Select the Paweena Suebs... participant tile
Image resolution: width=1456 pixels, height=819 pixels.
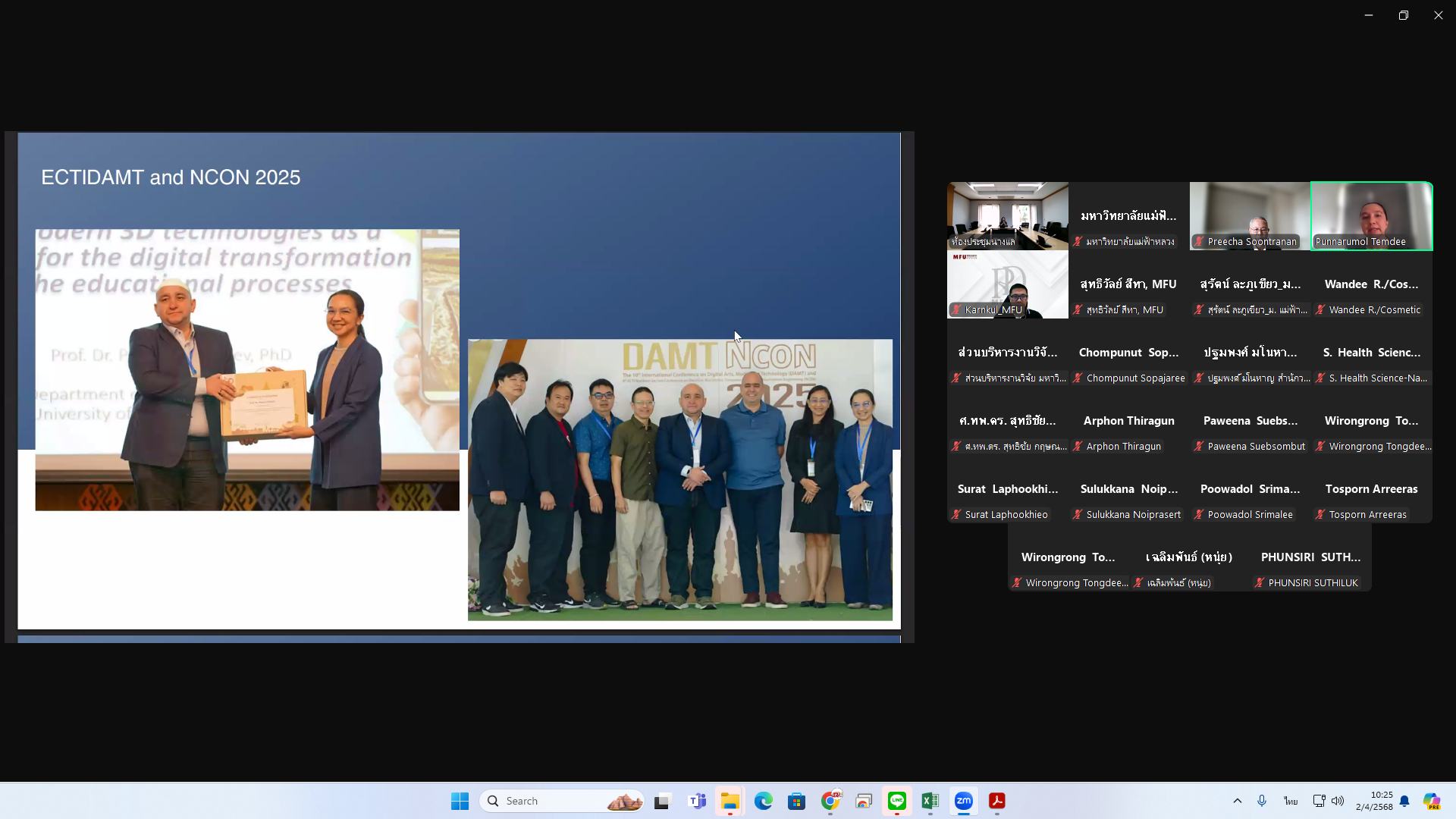pos(1250,421)
